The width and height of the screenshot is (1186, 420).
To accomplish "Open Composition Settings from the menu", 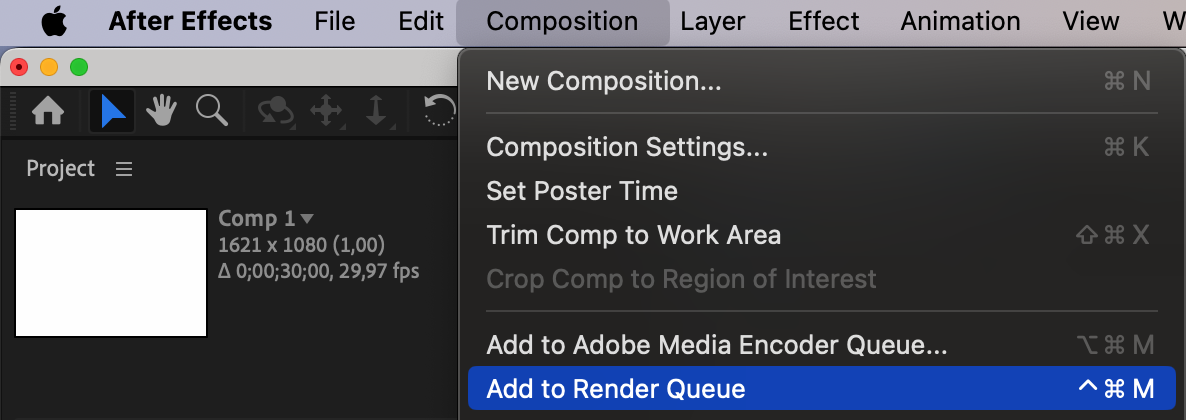I will coord(627,147).
